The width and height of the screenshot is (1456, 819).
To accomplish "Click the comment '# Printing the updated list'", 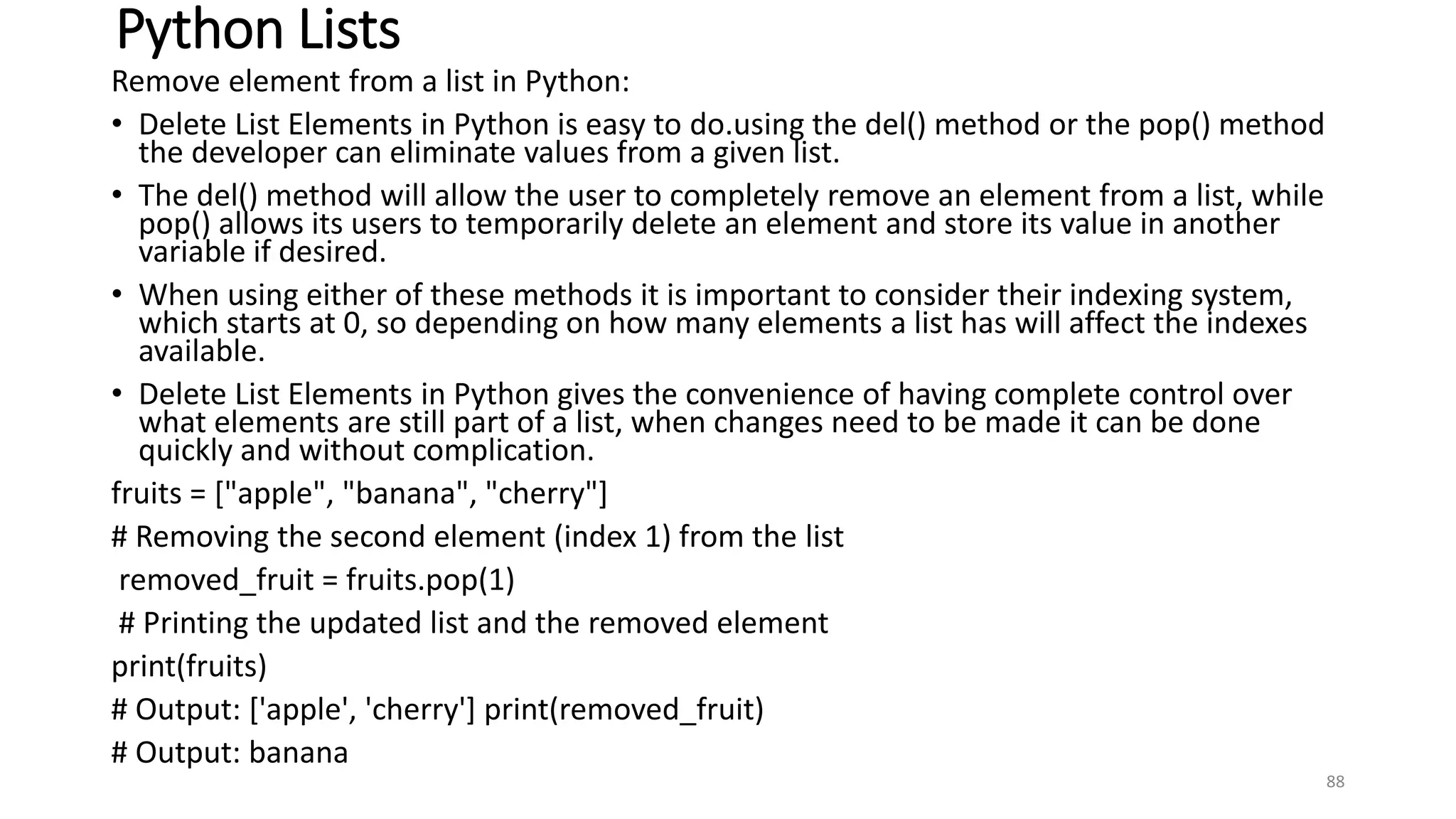I will coord(473,623).
